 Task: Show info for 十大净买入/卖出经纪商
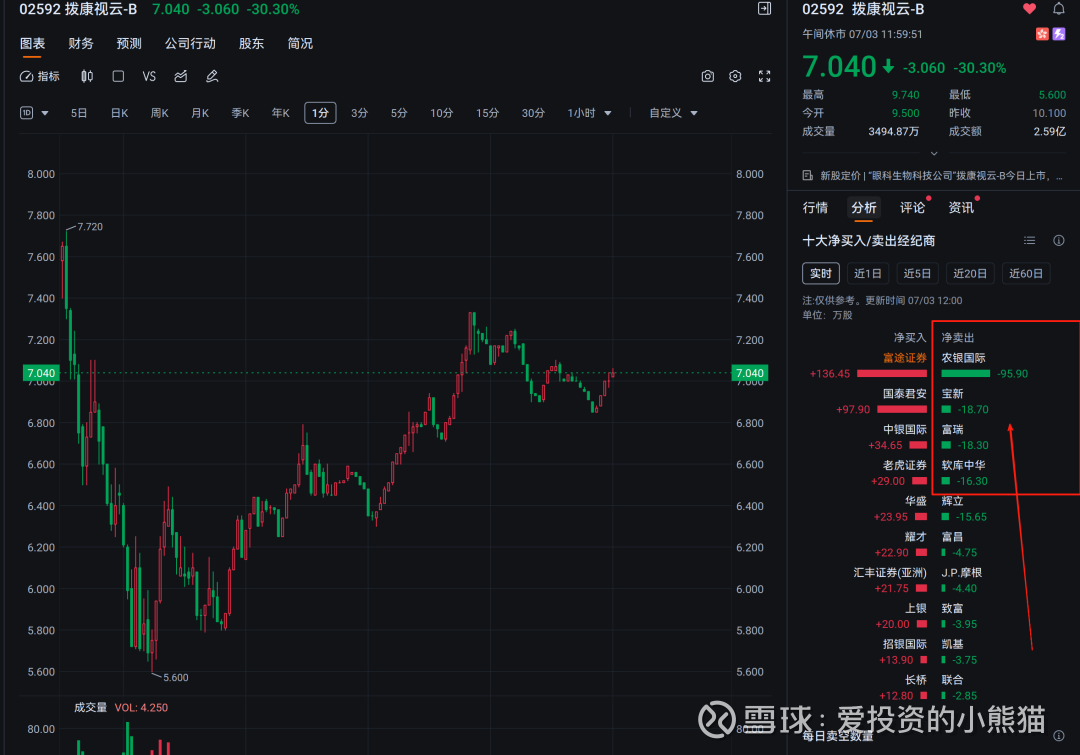[x=1059, y=240]
